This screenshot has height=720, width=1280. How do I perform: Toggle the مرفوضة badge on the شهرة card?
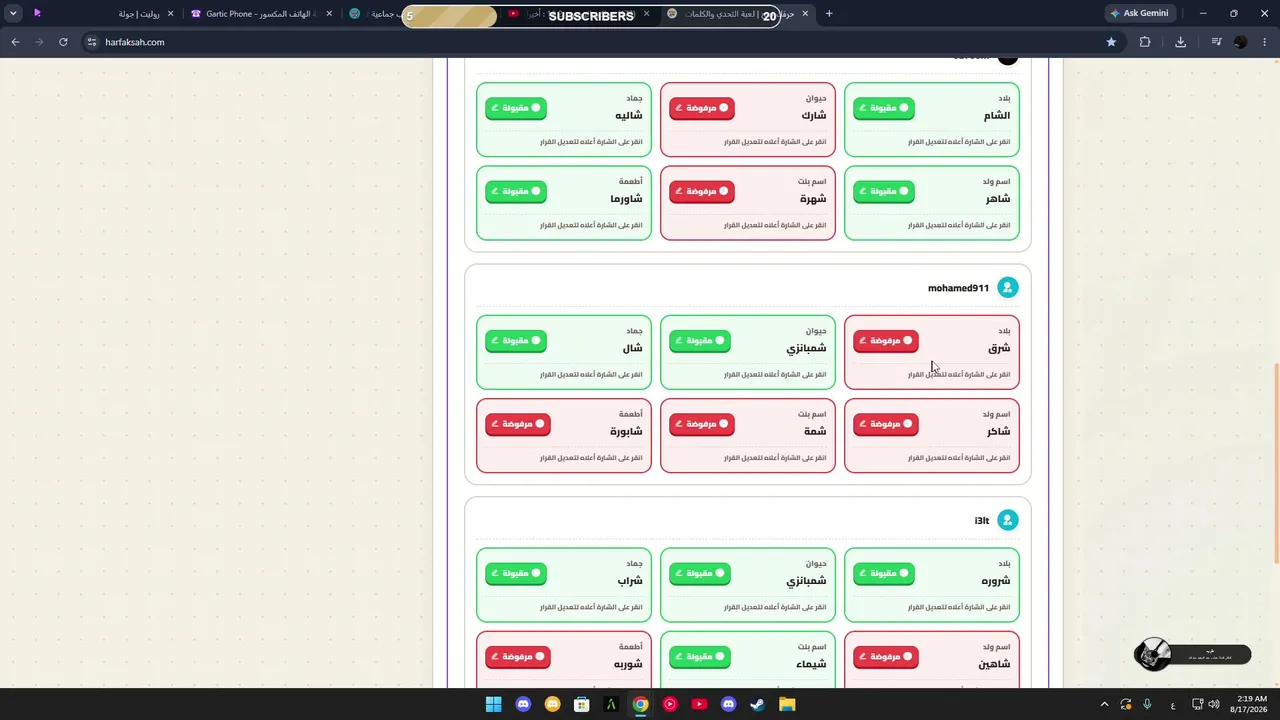tap(701, 191)
